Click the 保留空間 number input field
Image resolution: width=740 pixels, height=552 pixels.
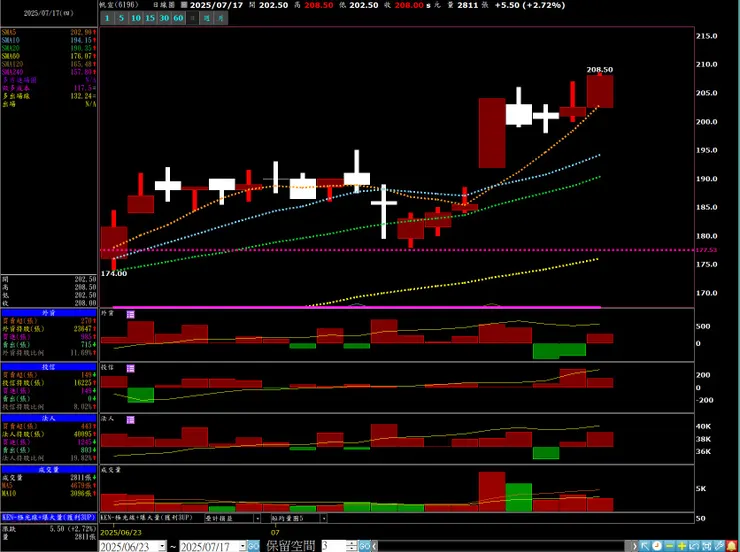point(334,546)
